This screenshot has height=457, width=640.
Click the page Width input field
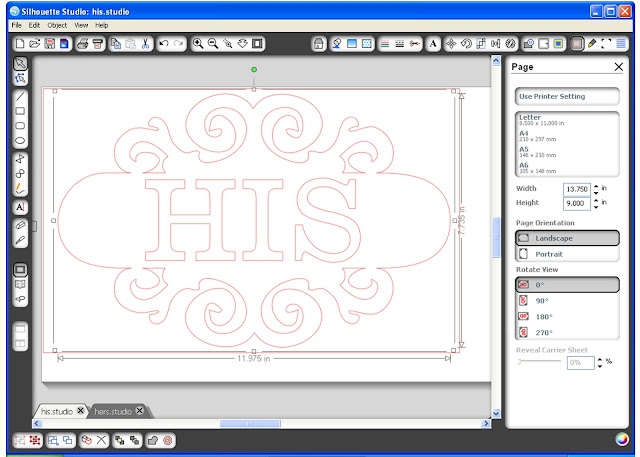click(x=577, y=189)
